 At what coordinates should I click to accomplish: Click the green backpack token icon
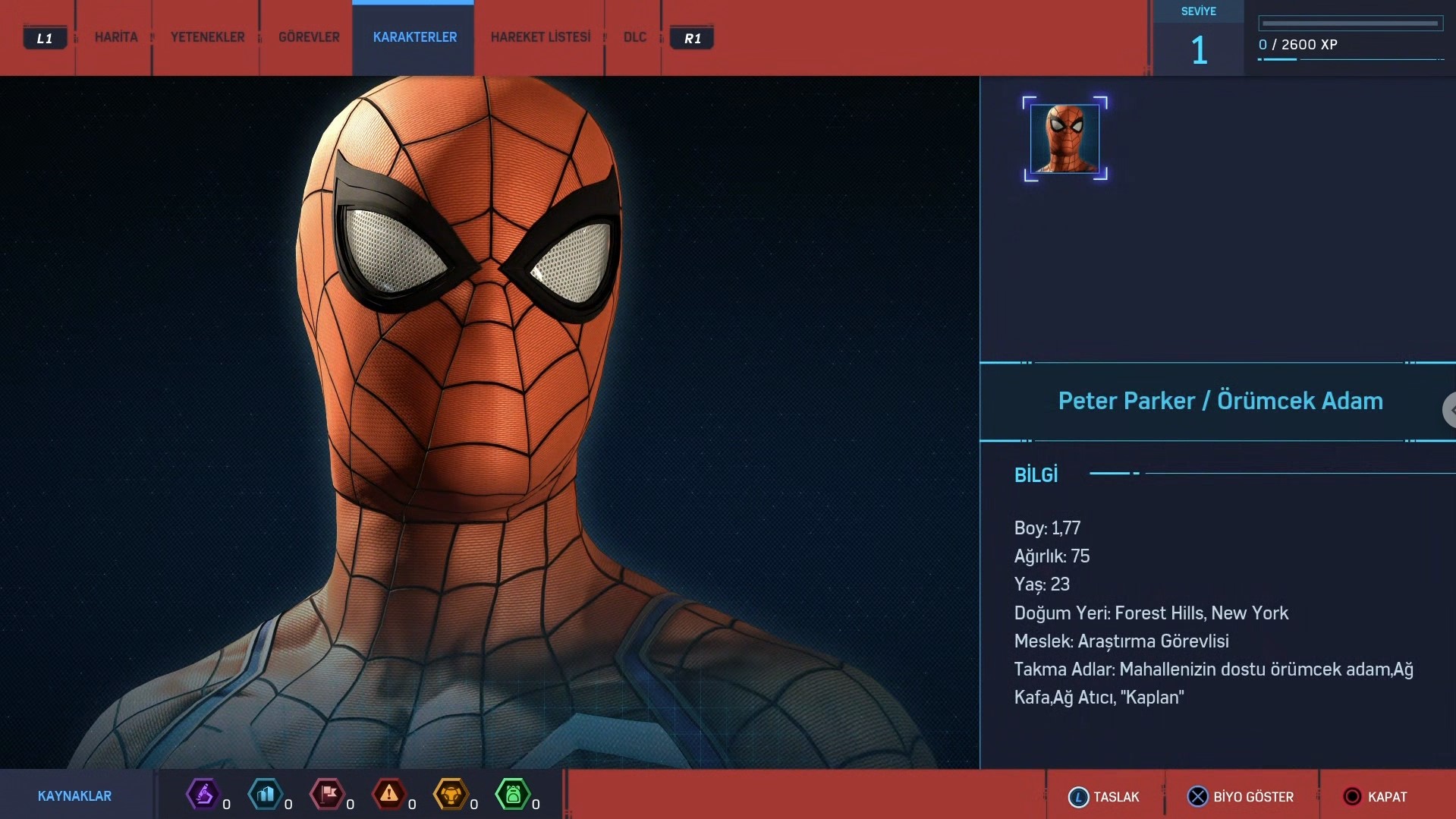512,795
